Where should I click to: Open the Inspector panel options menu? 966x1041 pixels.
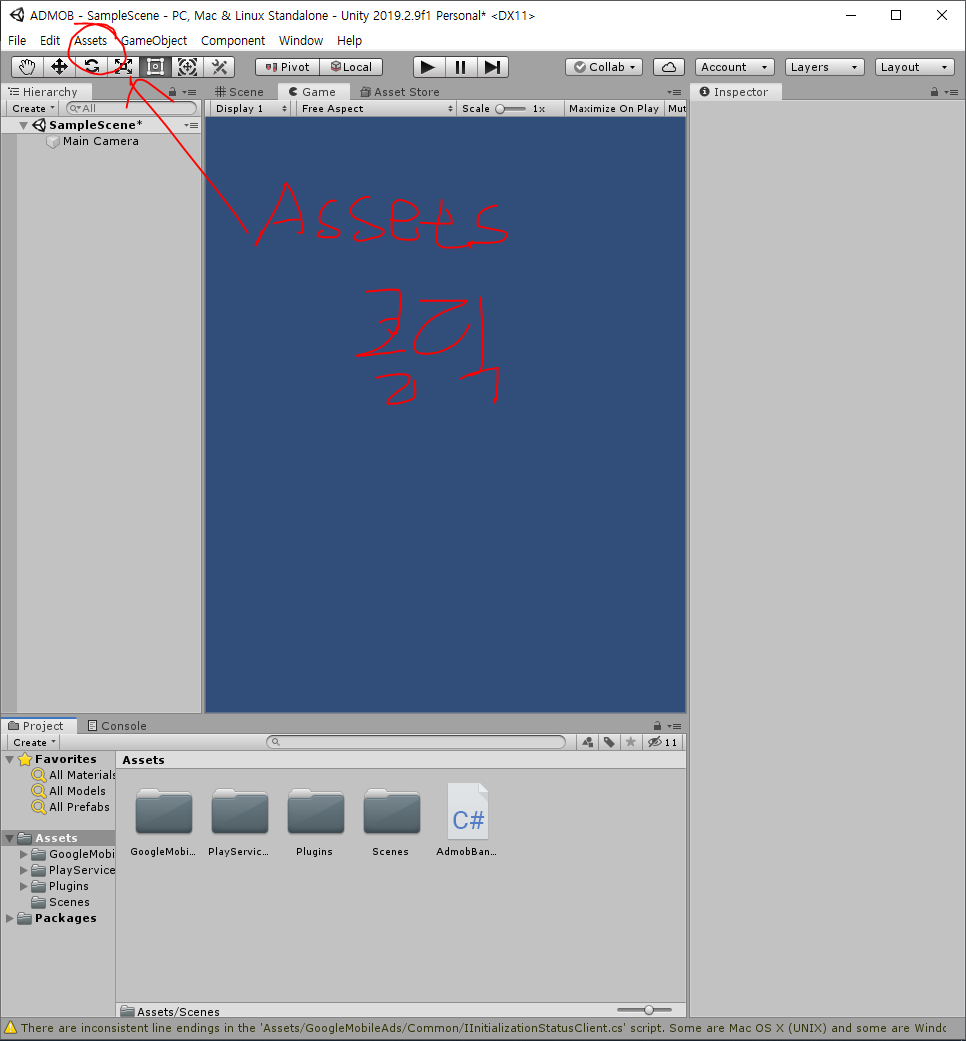click(951, 92)
